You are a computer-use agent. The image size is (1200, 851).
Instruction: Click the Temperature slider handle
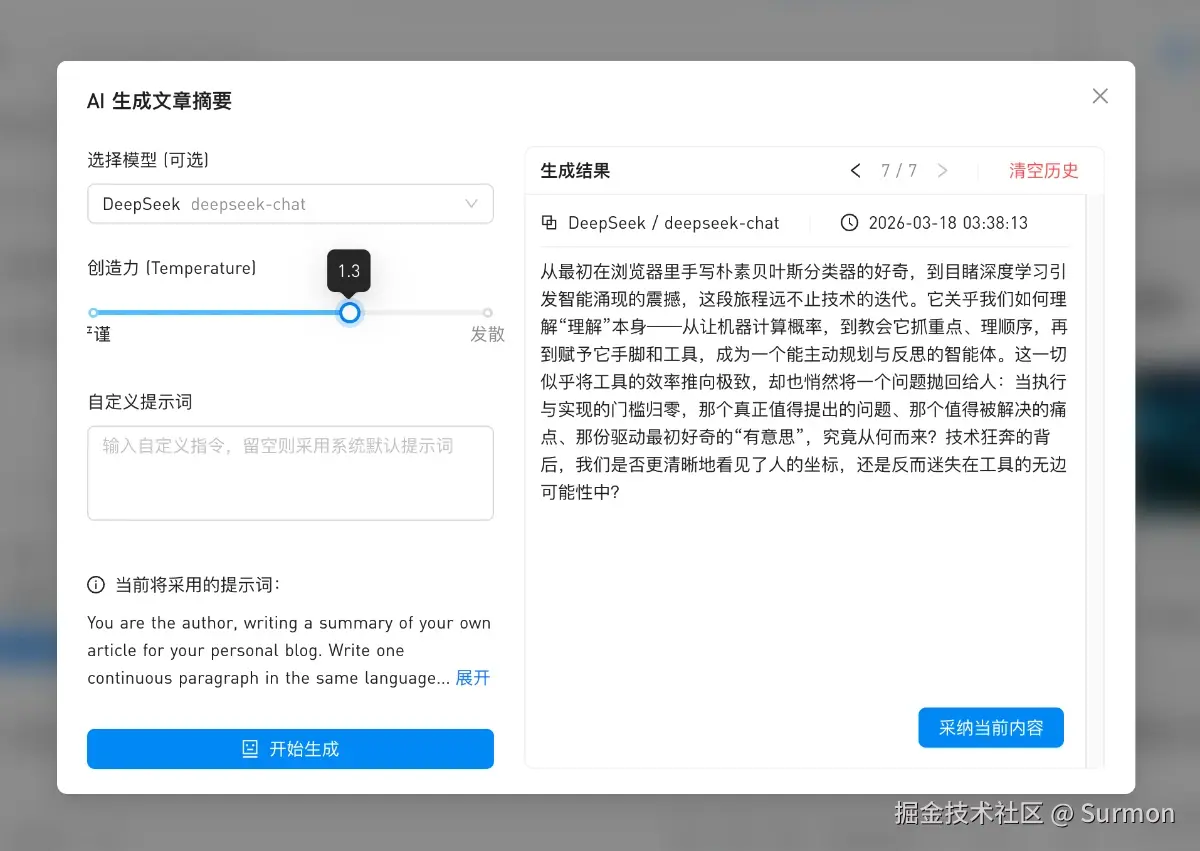pyautogui.click(x=349, y=313)
